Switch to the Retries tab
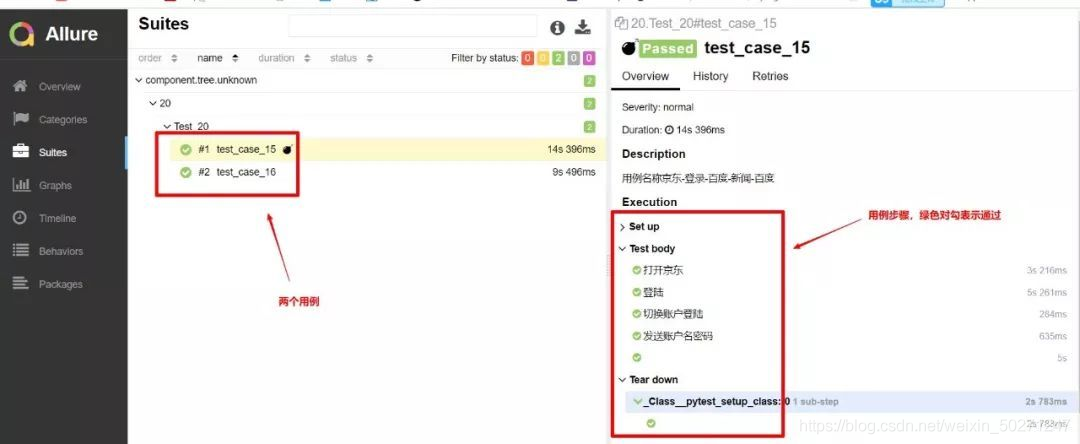This screenshot has width=1080, height=444. pyautogui.click(x=770, y=76)
